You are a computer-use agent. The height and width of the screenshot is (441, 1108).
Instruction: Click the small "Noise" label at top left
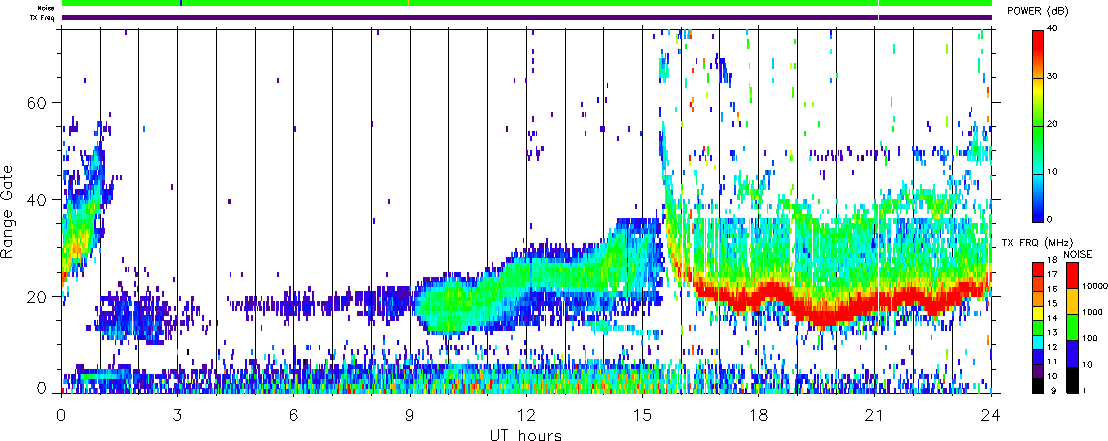[47, 8]
